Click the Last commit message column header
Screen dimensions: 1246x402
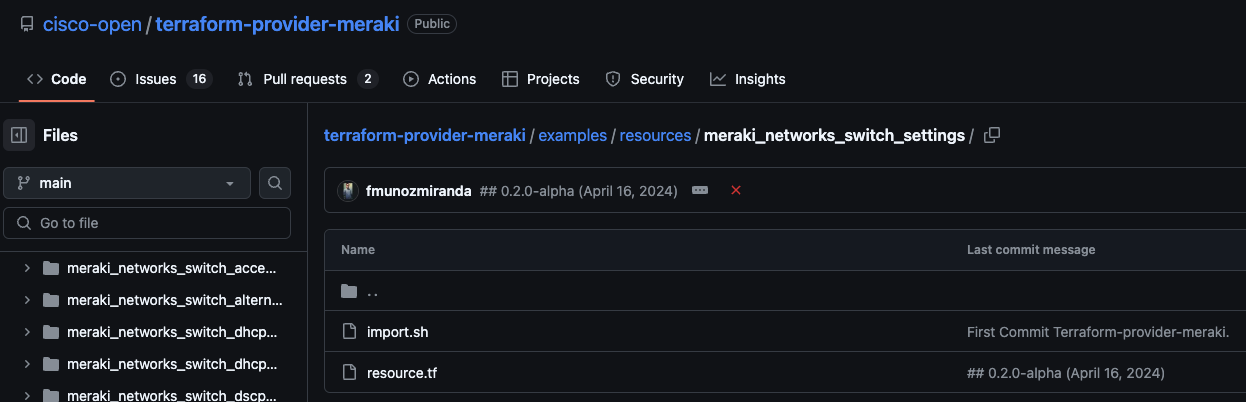1031,249
